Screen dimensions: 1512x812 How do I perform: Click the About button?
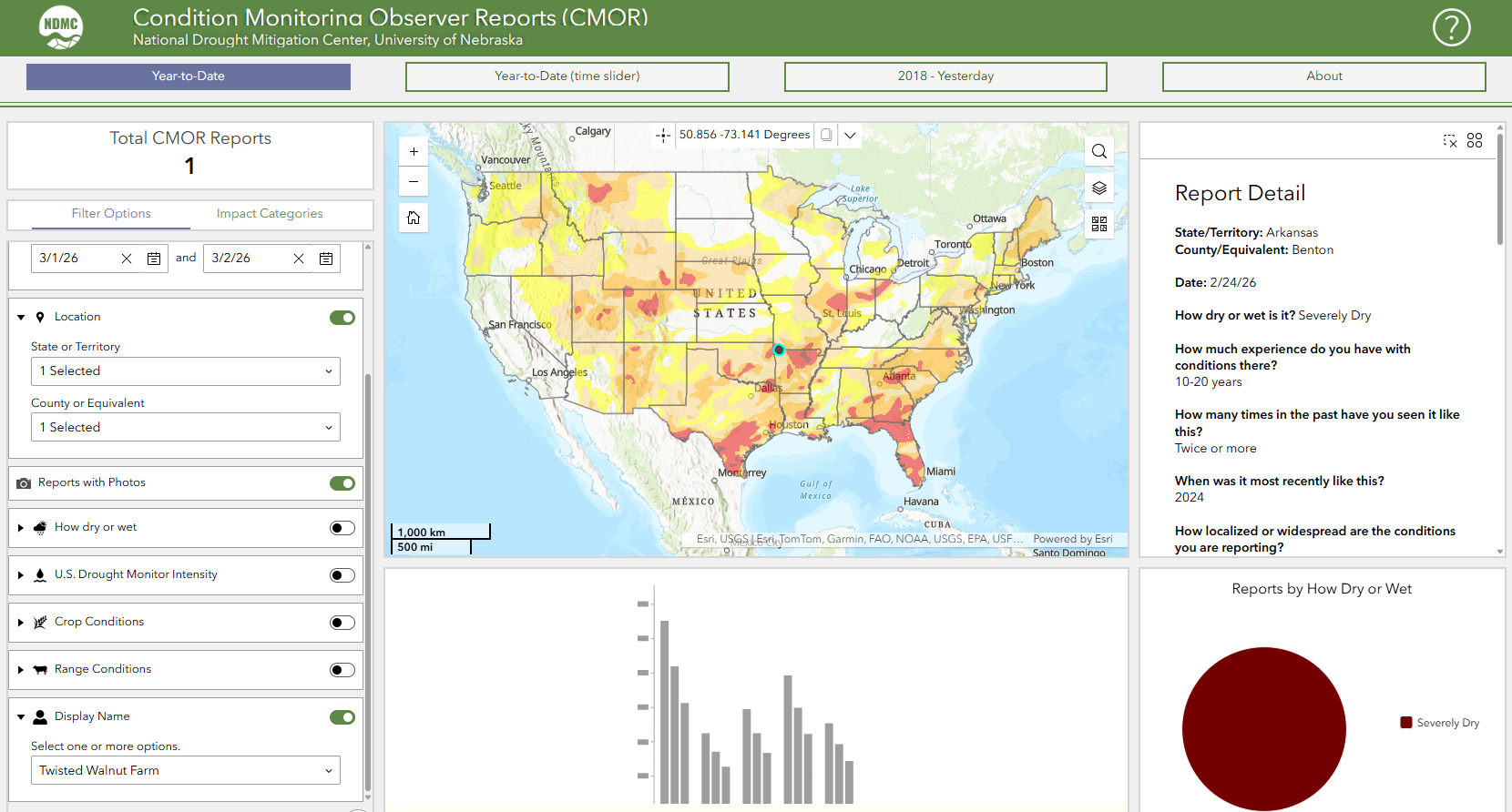click(x=1323, y=76)
